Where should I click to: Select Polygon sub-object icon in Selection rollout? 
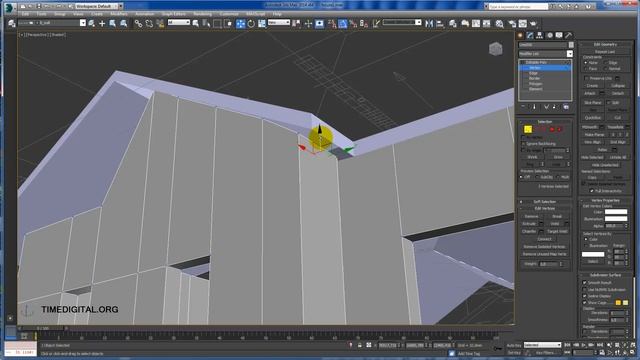[x=552, y=129]
